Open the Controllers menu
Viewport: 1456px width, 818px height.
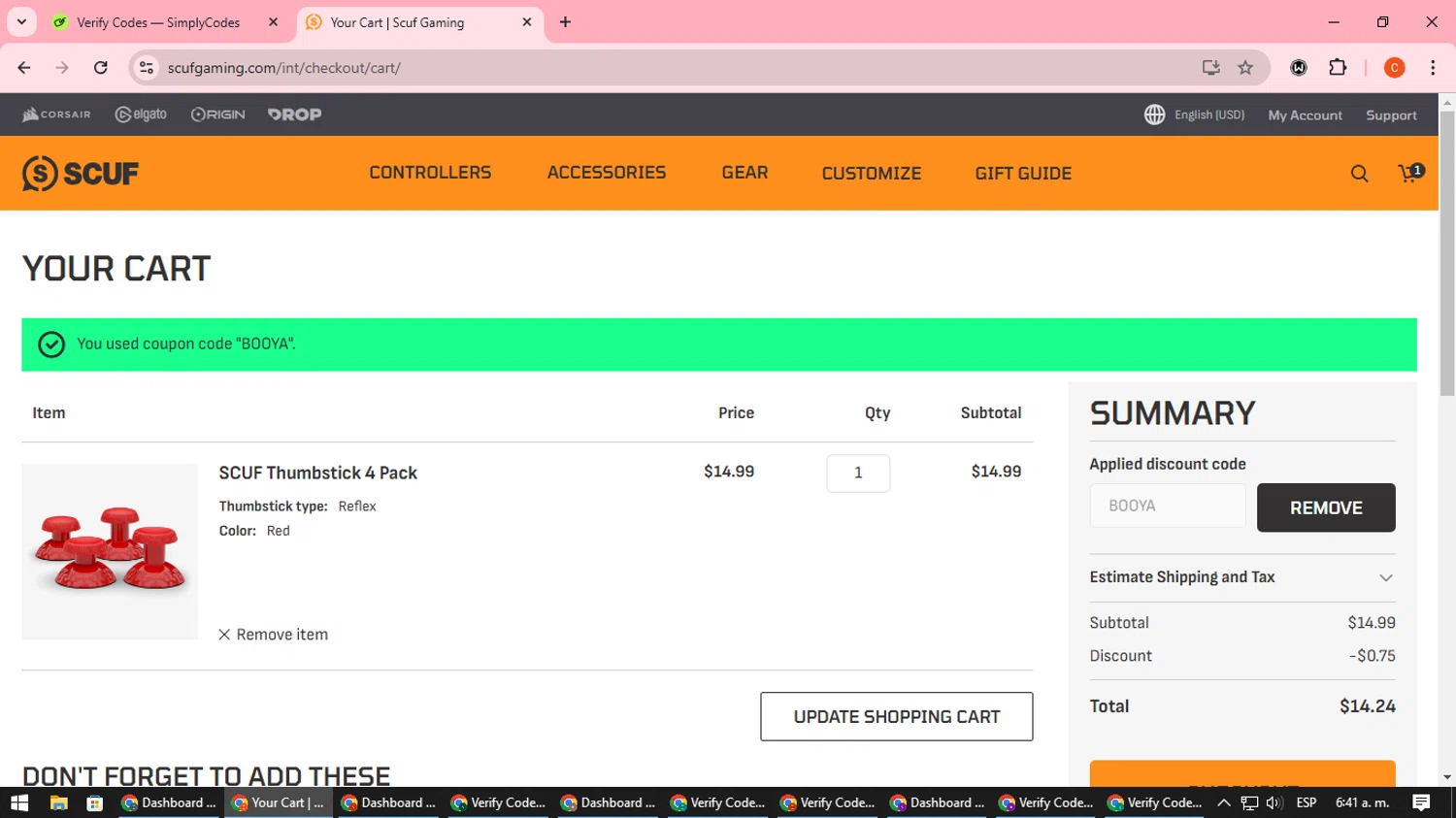coord(430,173)
